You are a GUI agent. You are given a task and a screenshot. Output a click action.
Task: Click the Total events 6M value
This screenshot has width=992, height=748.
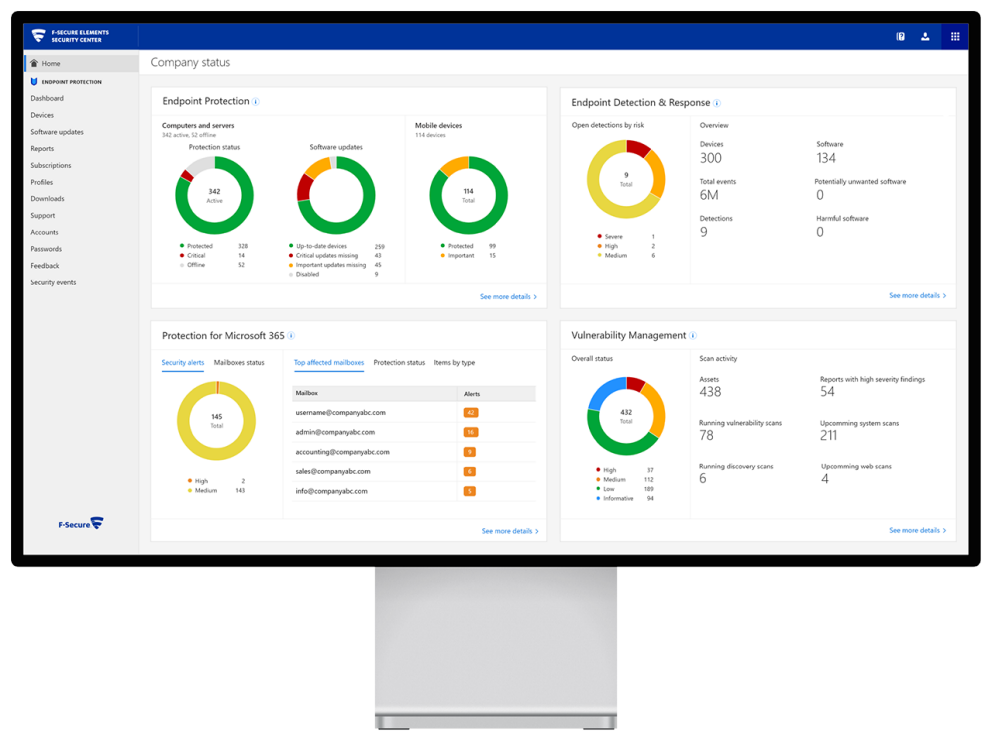coord(709,195)
